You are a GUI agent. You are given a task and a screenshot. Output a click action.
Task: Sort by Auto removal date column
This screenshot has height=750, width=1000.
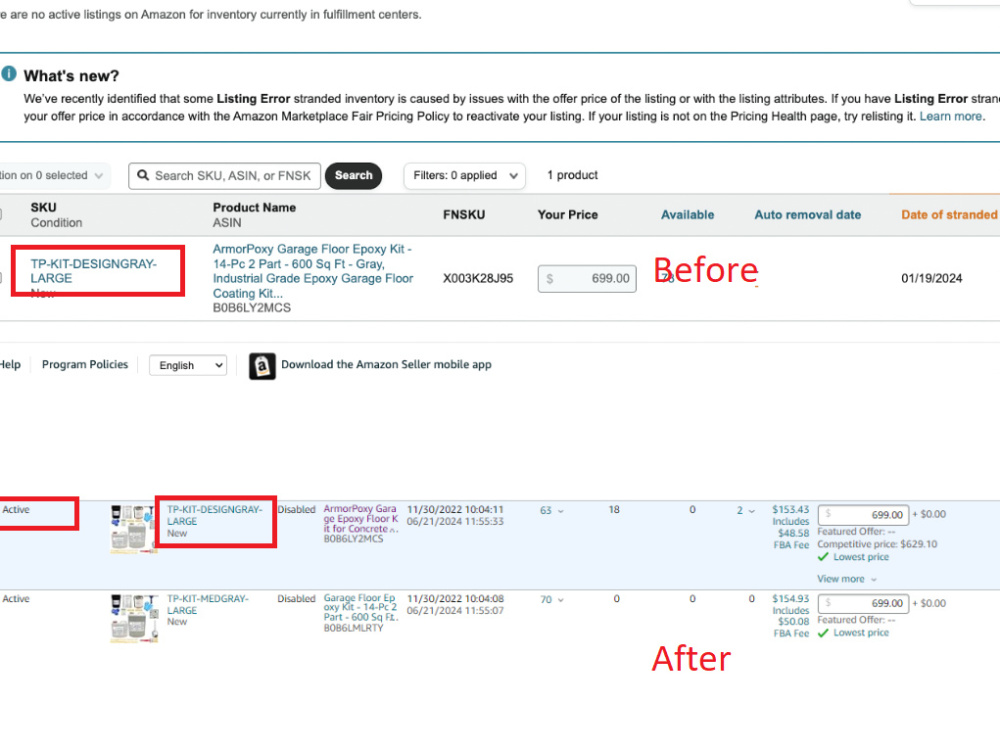pos(807,215)
